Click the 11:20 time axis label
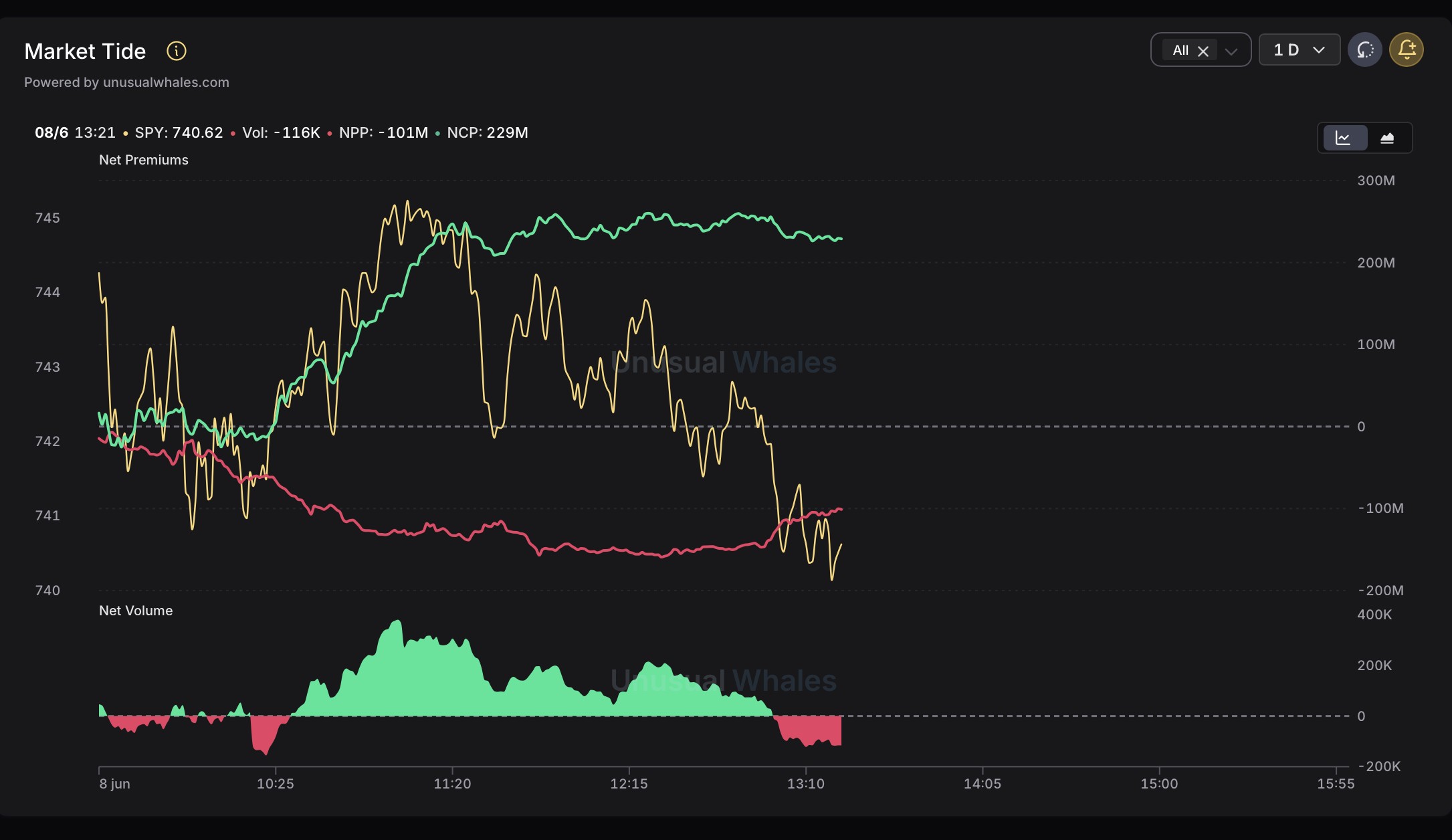The image size is (1452, 840). pyautogui.click(x=452, y=784)
